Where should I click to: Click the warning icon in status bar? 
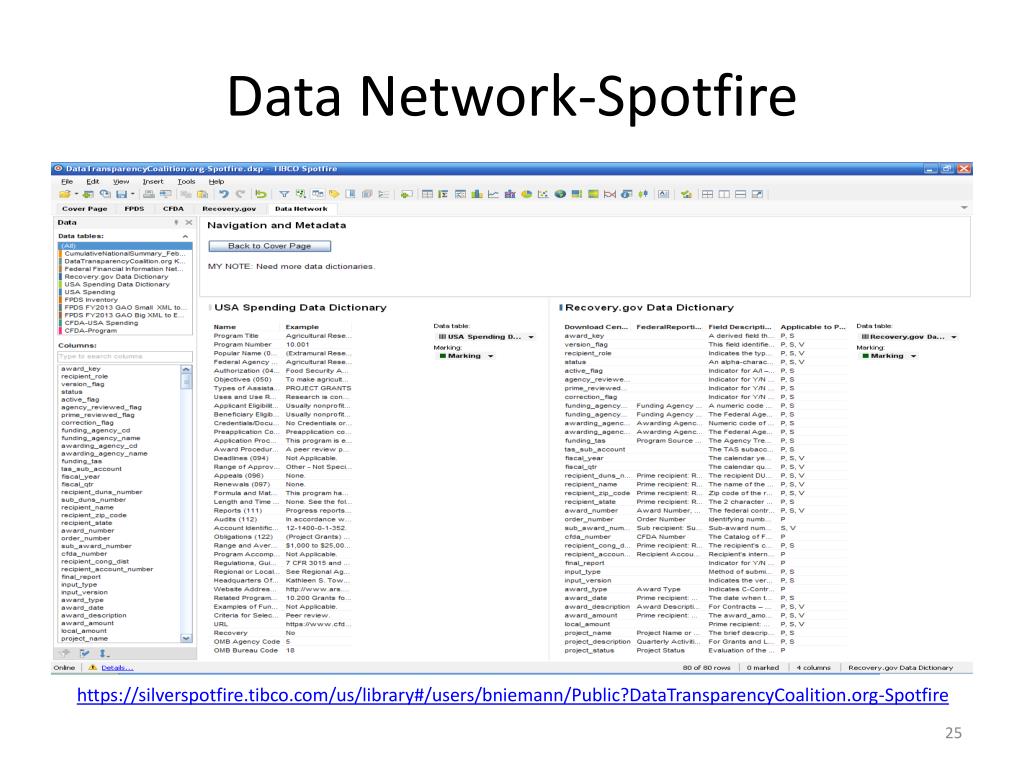click(x=93, y=667)
